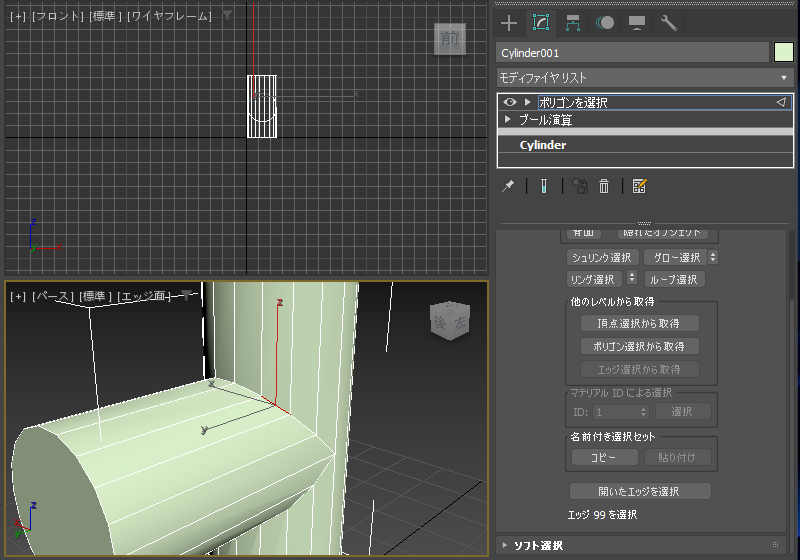Viewport: 800px width, 560px height.
Task: Toggle the Pin Stack icon
Action: coord(508,186)
